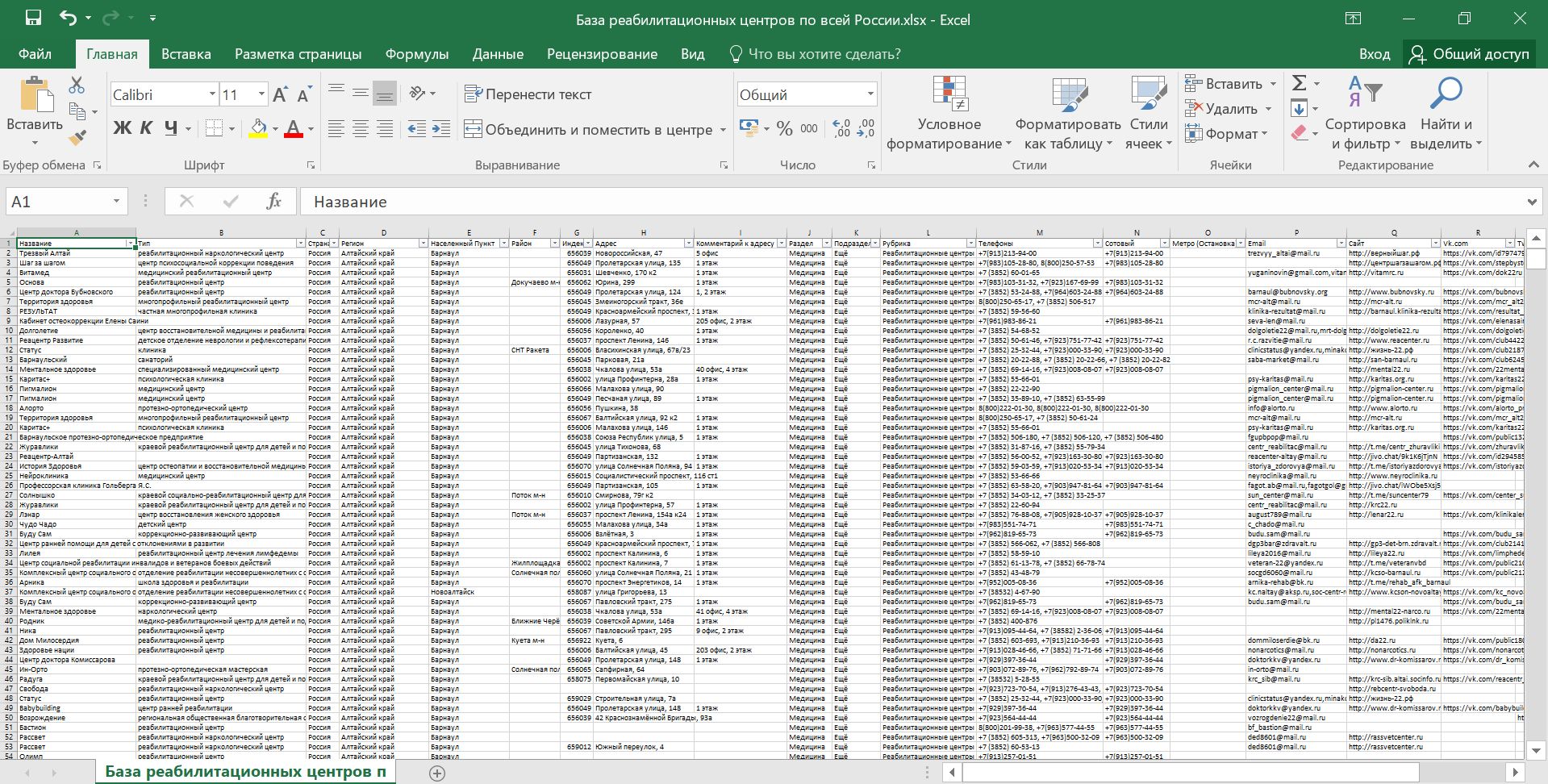Screen dimensions: 1548x784
Task: Click the Percent style icon
Action: click(784, 128)
